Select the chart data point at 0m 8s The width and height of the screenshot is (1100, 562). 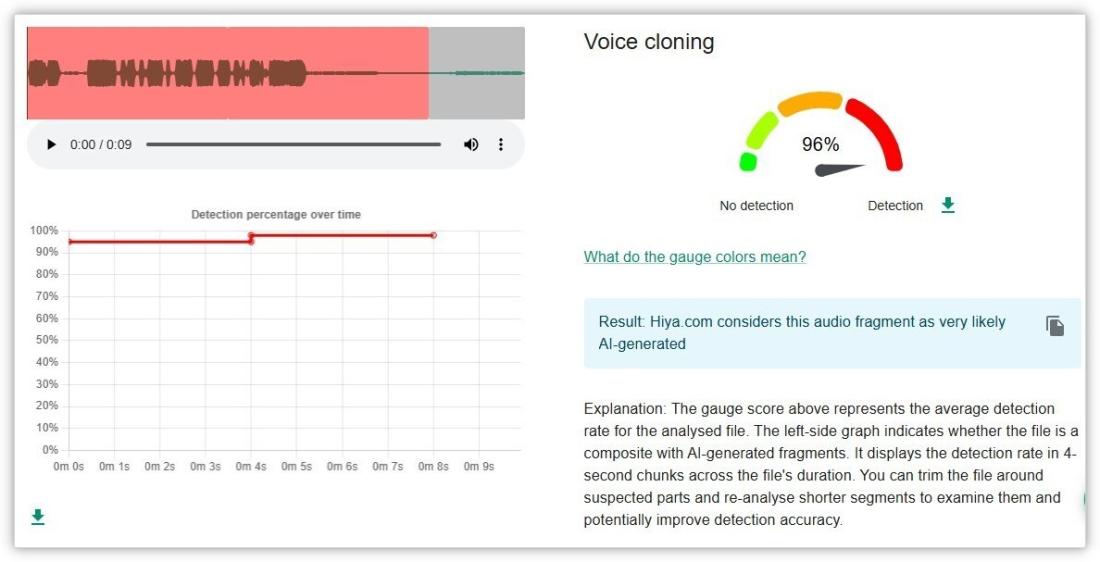click(433, 235)
